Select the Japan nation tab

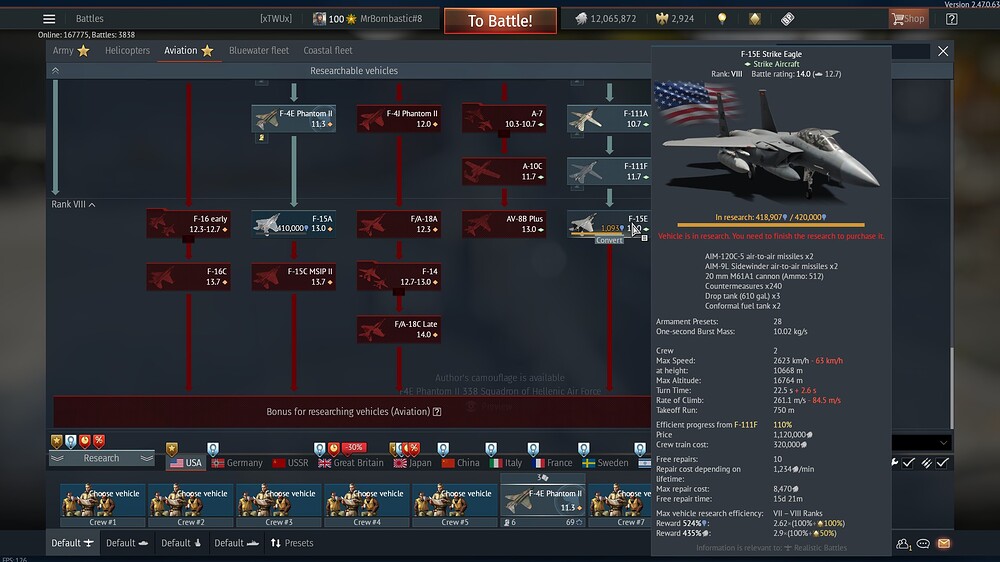(413, 462)
